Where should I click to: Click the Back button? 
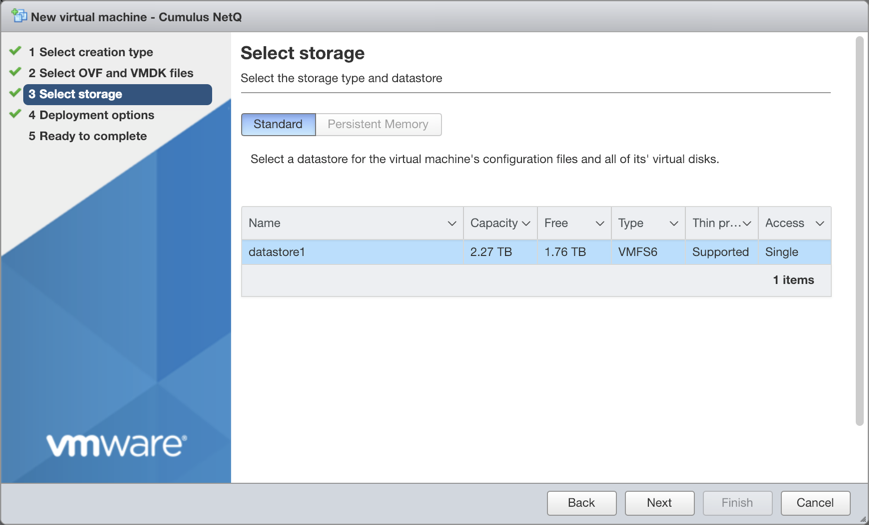[581, 502]
